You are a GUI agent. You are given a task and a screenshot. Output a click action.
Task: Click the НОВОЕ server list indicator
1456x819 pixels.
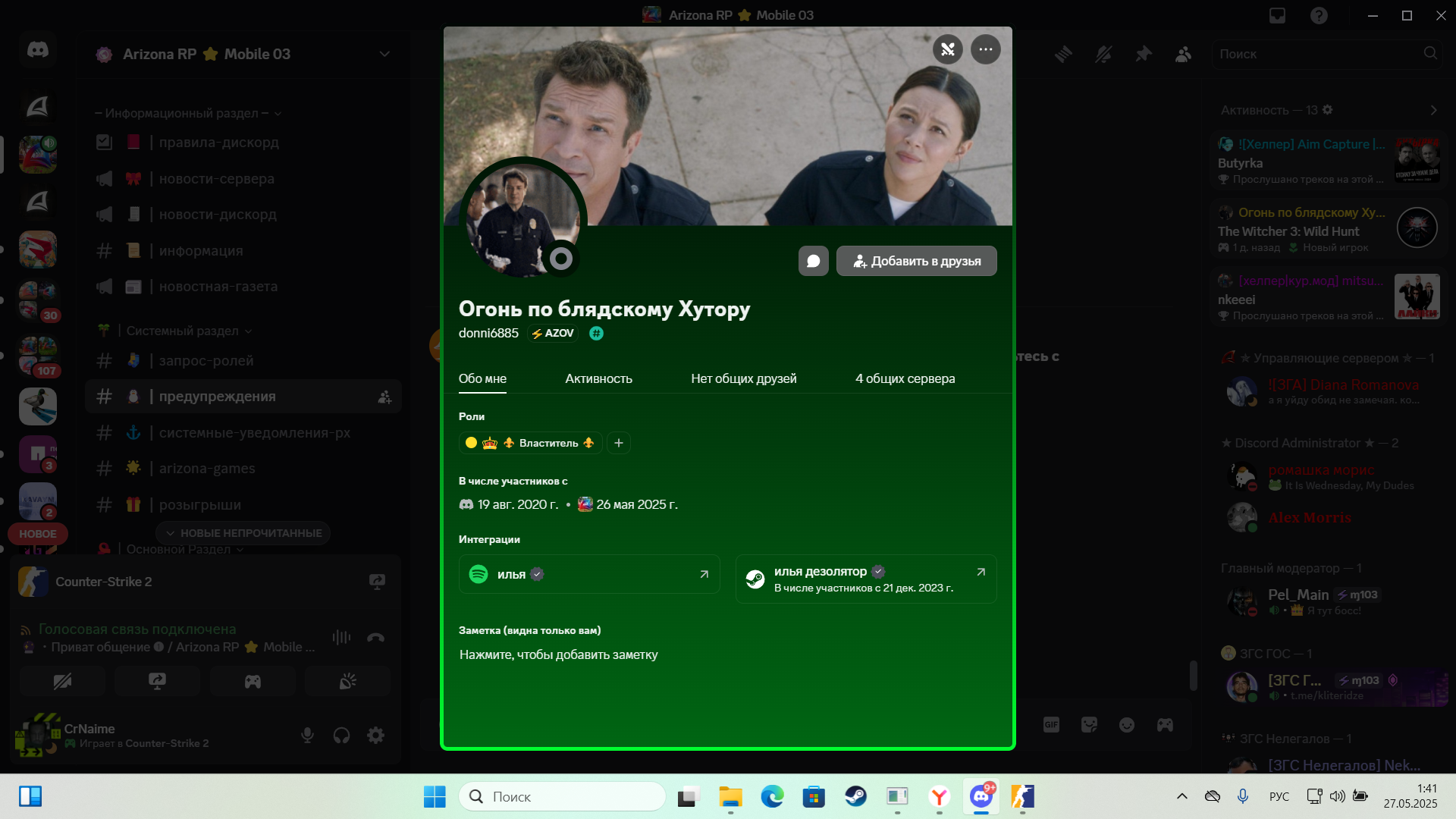(37, 533)
